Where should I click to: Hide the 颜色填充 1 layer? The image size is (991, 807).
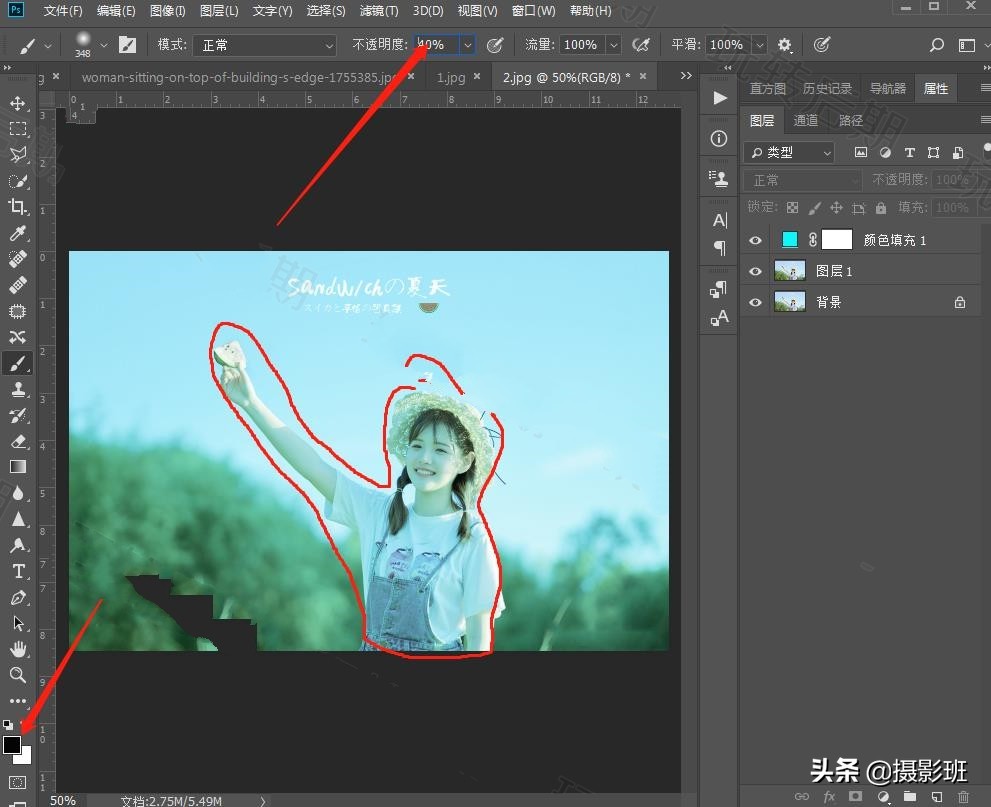pos(756,240)
